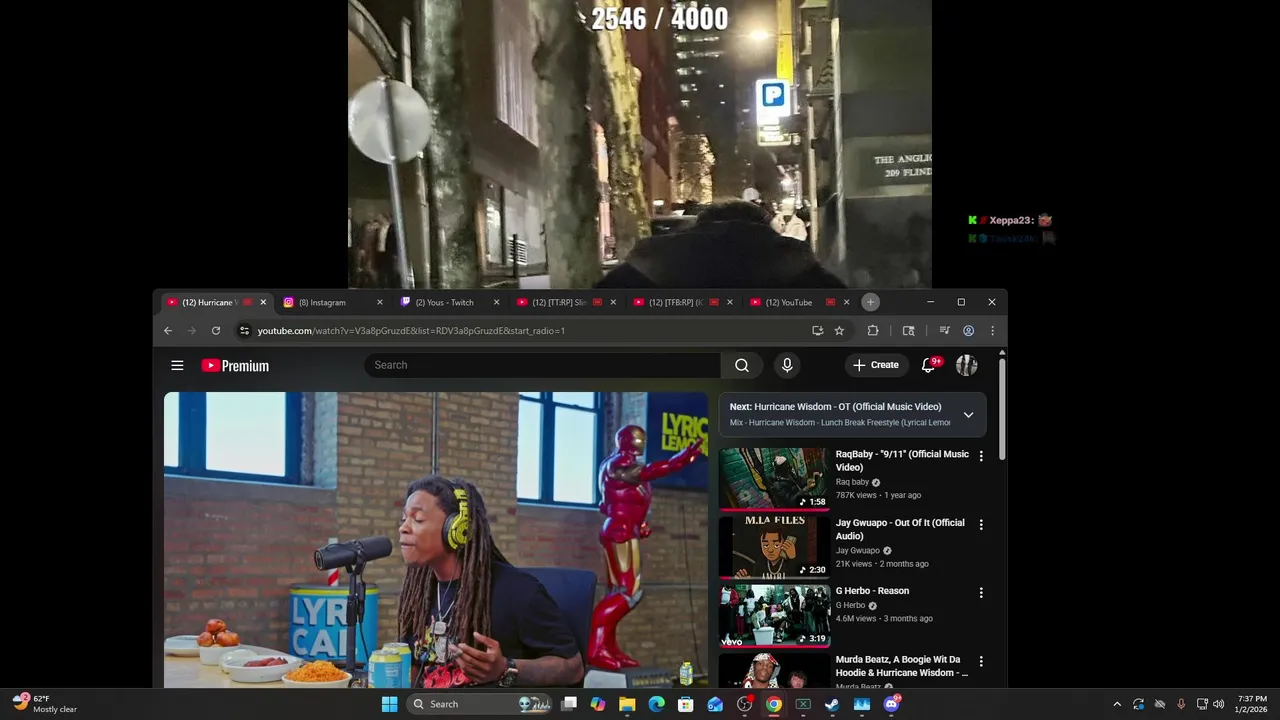Click the YouTube search input field

(542, 365)
